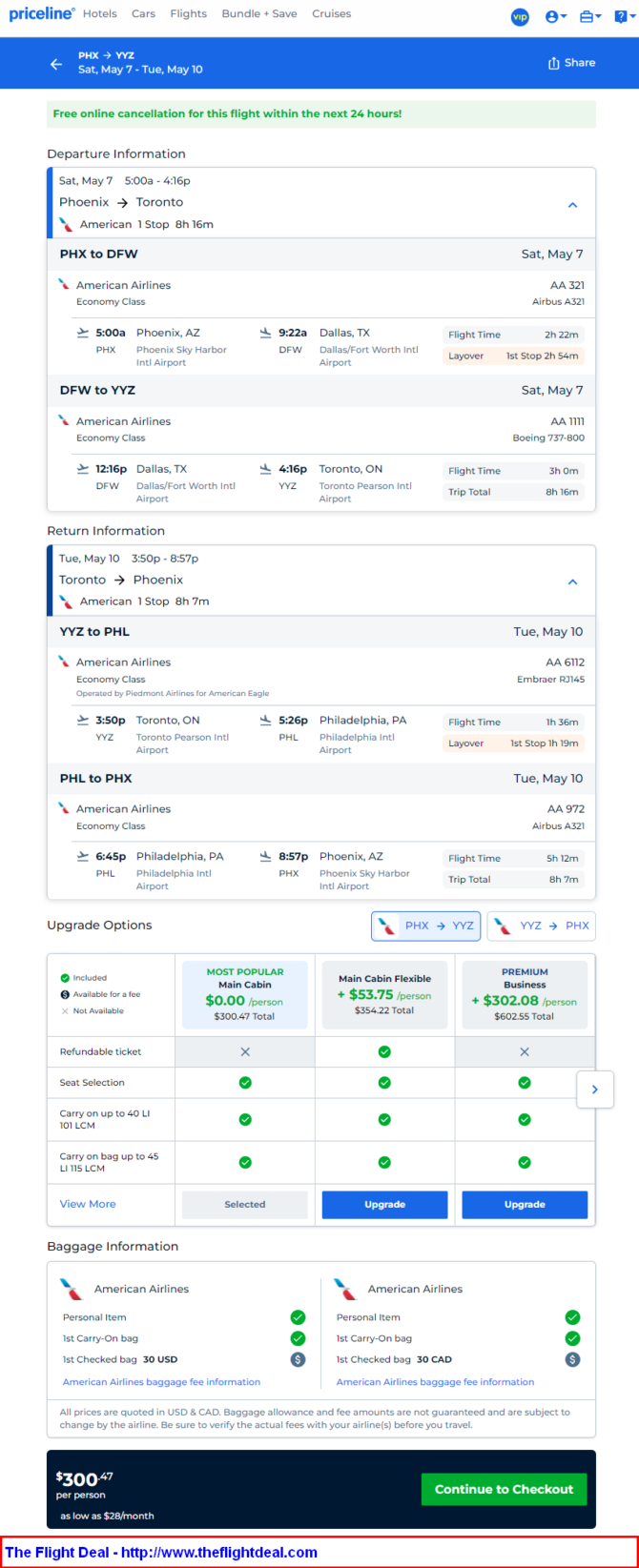Screen dimensions: 639x1568
Task: Click the 30 CAD checked bag fee icon
Action: tap(572, 1359)
